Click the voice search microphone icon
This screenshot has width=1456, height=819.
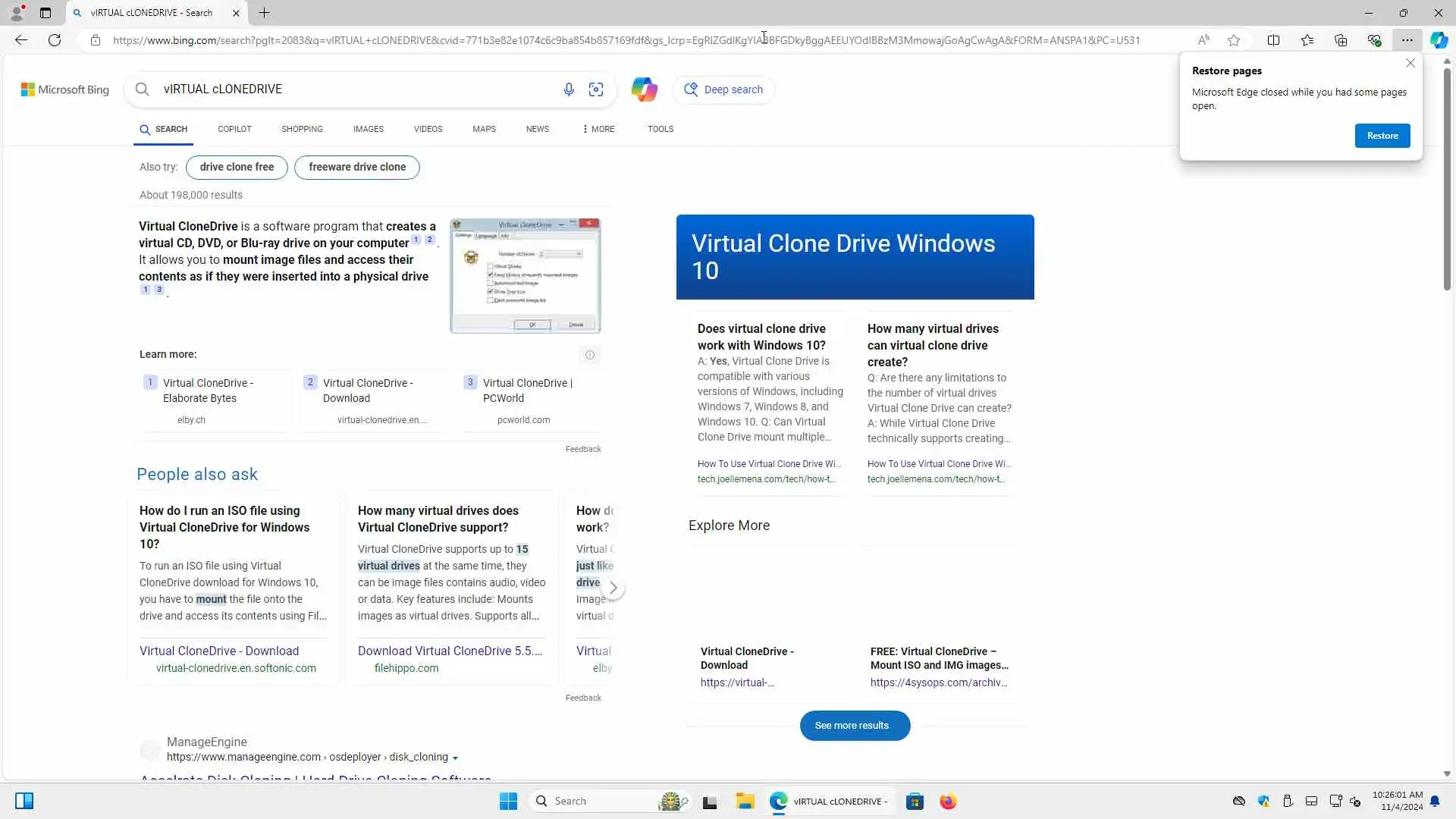569,89
